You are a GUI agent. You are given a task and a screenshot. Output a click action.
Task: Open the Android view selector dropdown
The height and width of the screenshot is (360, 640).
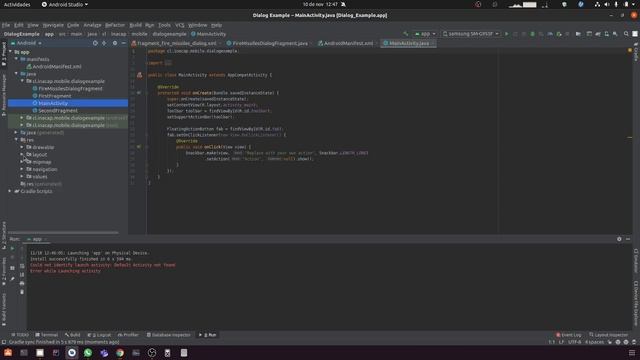[x=27, y=43]
